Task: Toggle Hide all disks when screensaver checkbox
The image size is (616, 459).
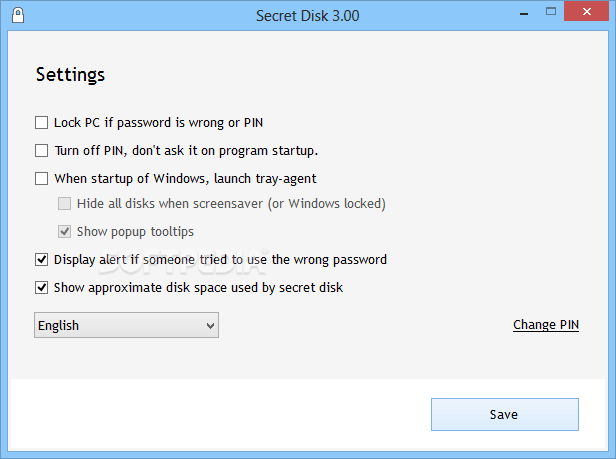Action: click(64, 204)
